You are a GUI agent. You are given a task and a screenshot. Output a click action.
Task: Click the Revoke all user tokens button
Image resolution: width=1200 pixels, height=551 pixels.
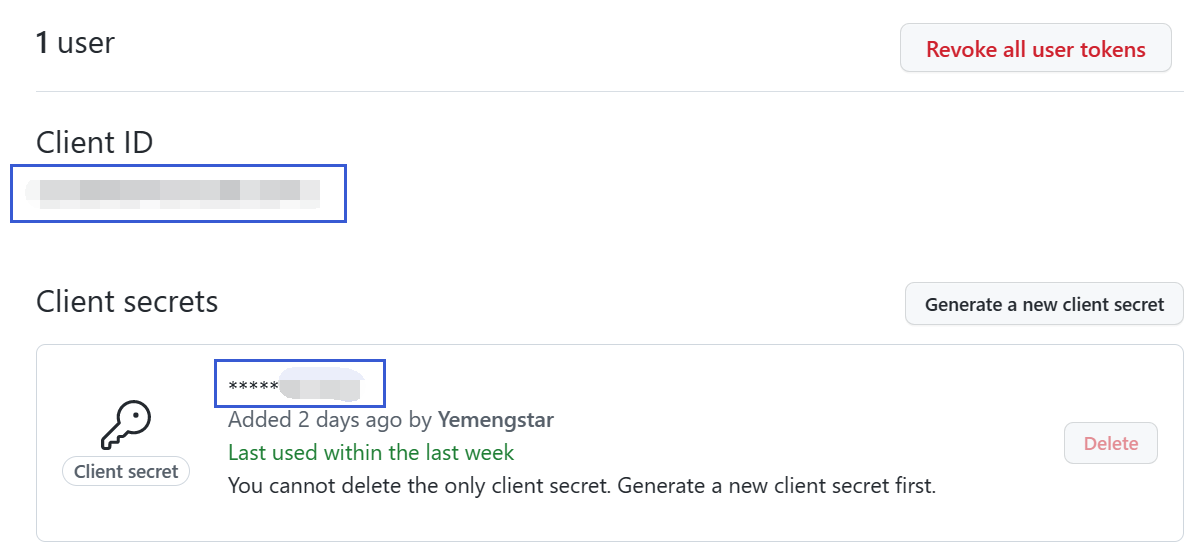[1035, 49]
